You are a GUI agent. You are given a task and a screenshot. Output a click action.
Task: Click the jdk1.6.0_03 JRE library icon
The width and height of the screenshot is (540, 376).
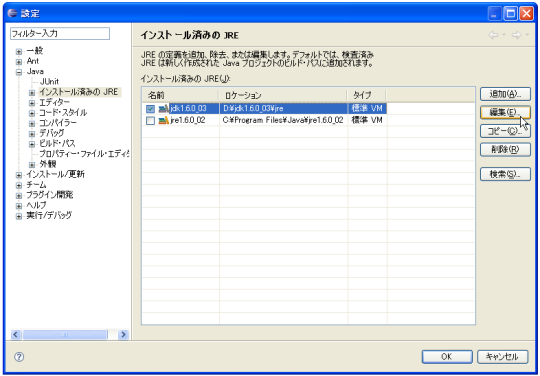click(164, 109)
